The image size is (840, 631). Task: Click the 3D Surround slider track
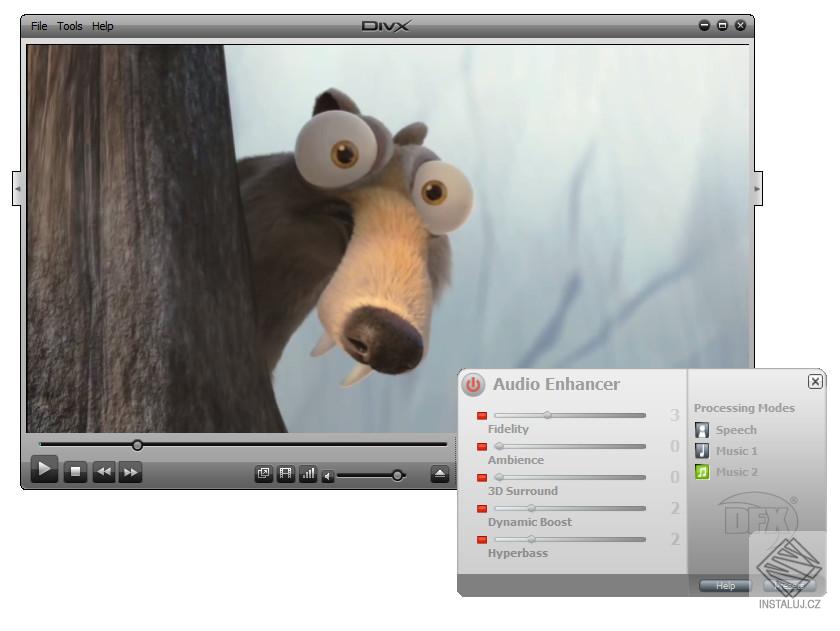pos(570,477)
